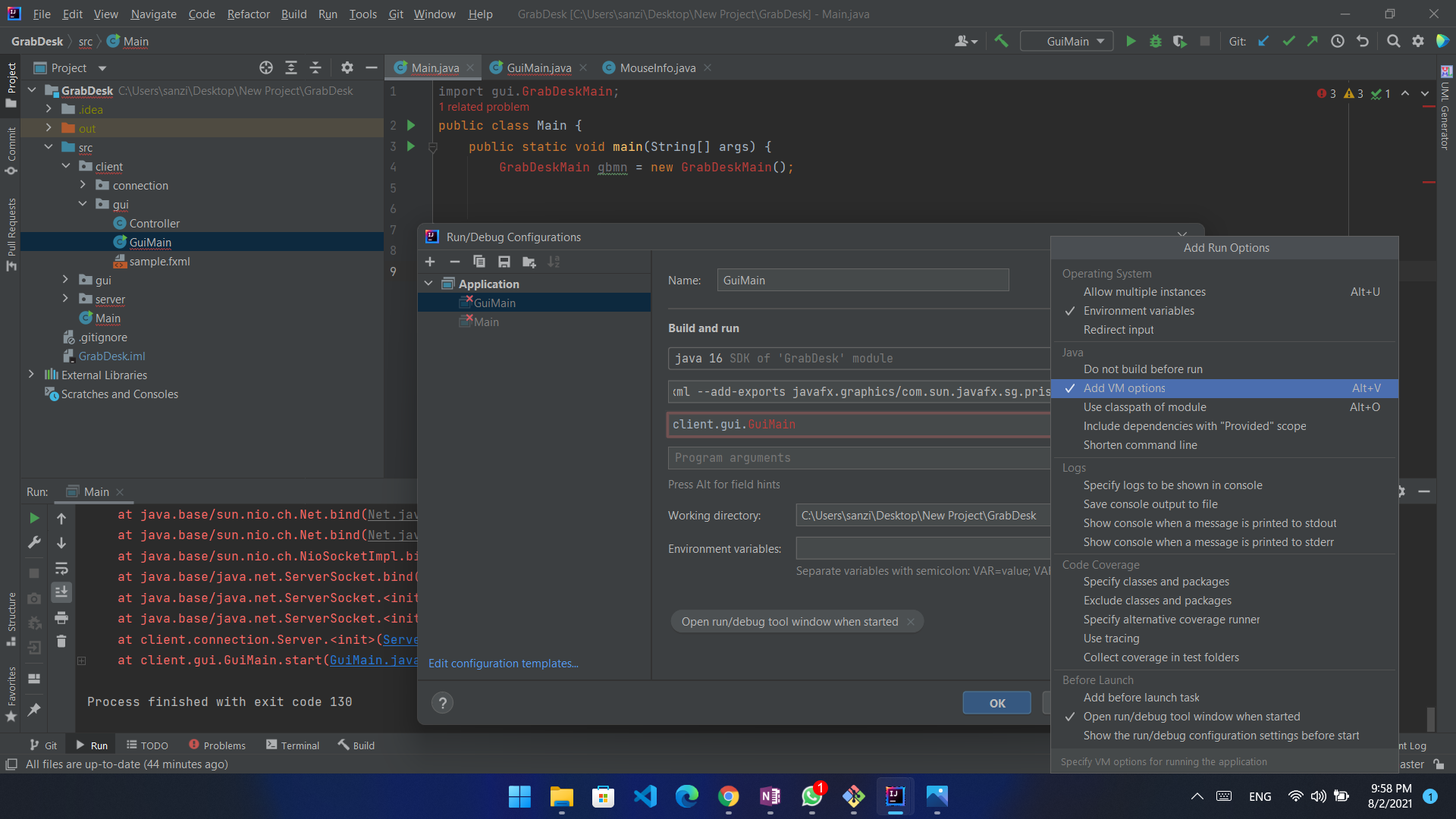1456x819 pixels.
Task: Toggle soft-wrap in Run console
Action: coord(61,568)
